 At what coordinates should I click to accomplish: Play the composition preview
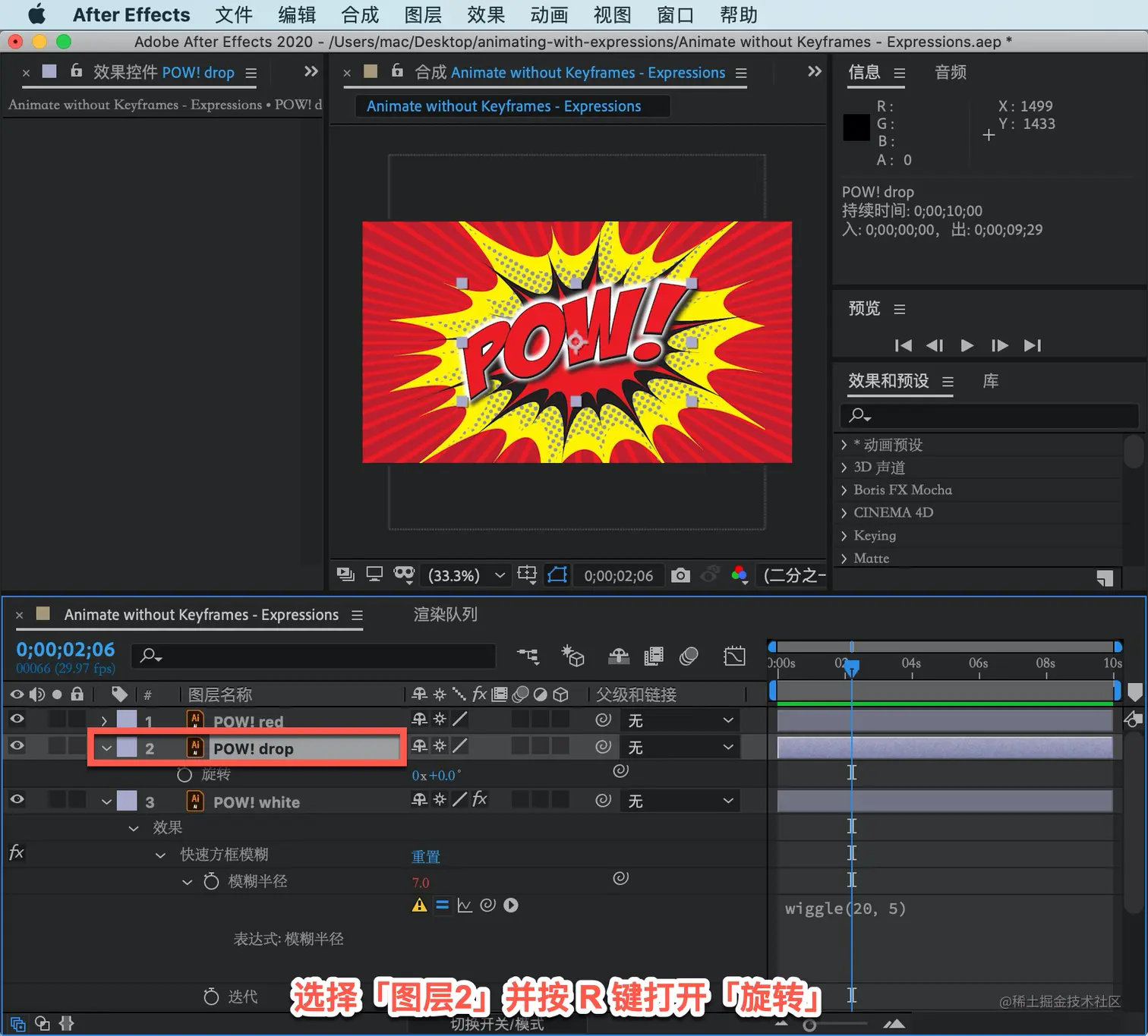pos(967,345)
